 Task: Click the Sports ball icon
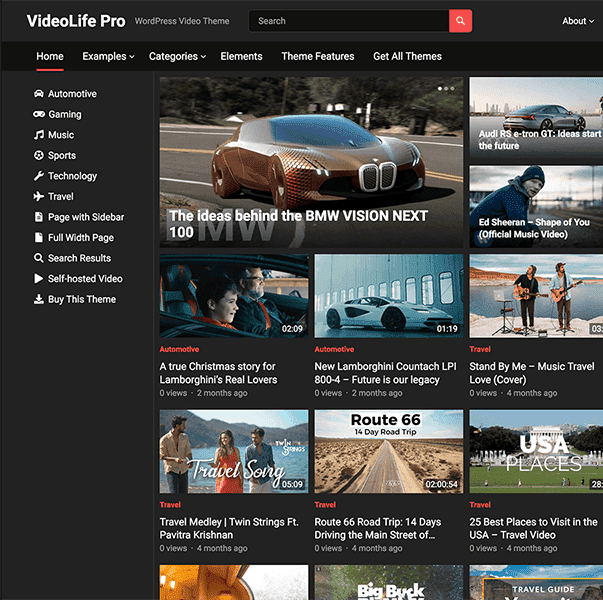tap(39, 156)
